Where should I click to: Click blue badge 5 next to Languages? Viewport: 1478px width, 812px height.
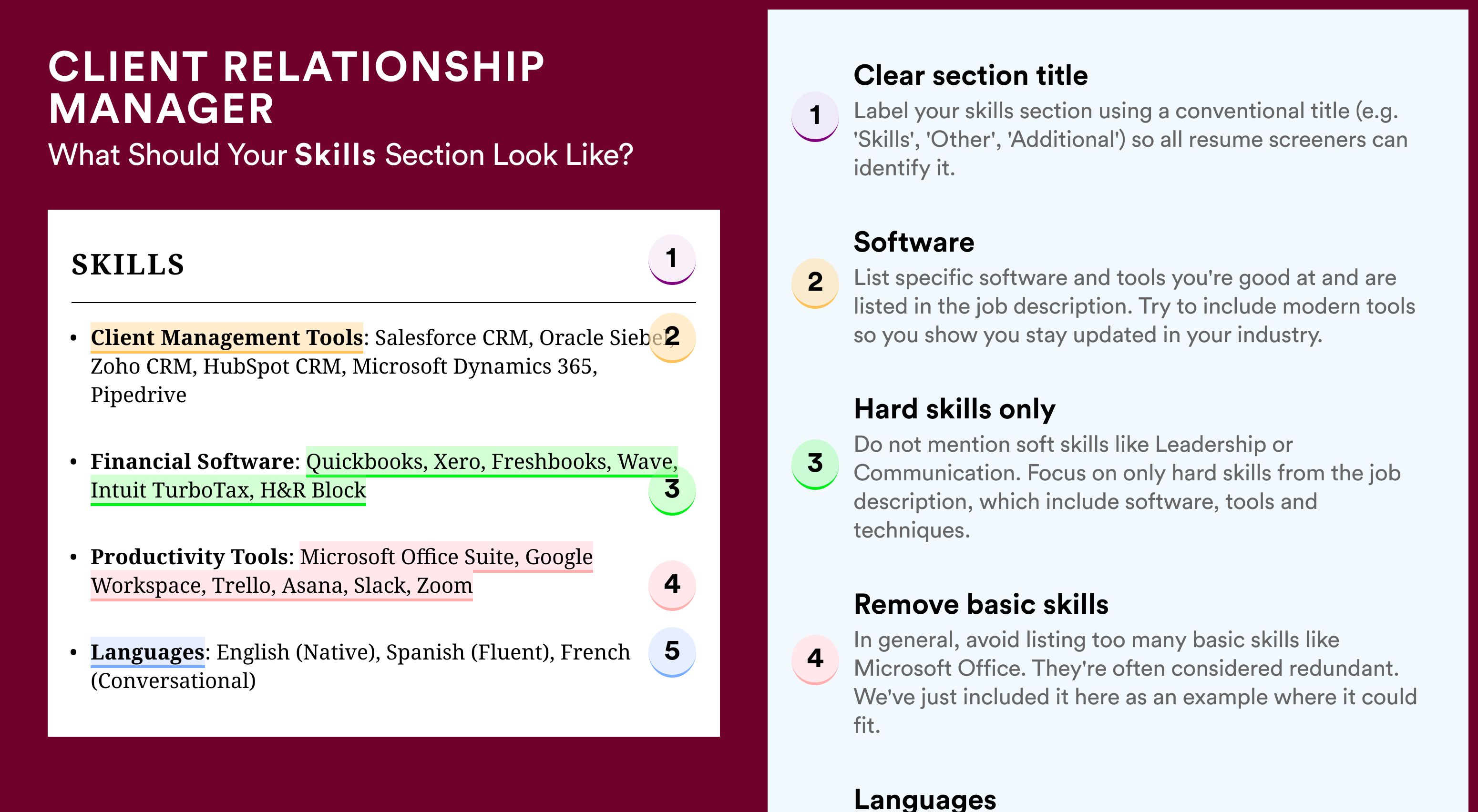pos(672,652)
